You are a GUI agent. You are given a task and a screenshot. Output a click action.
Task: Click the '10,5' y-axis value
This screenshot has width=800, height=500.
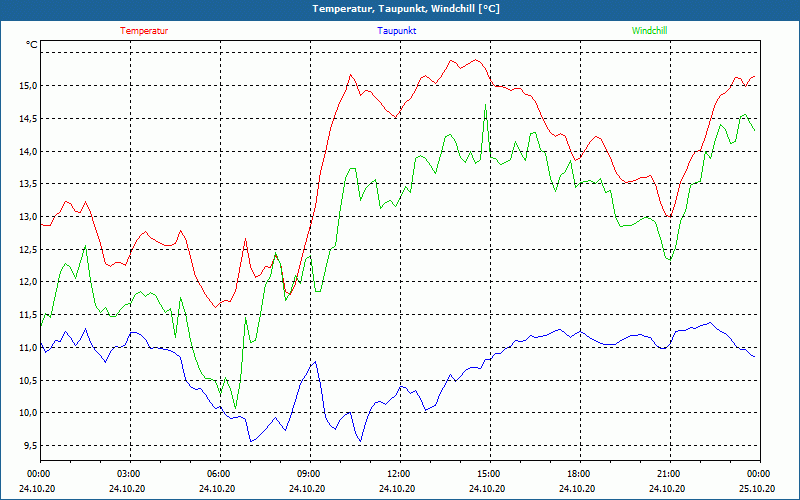29,381
